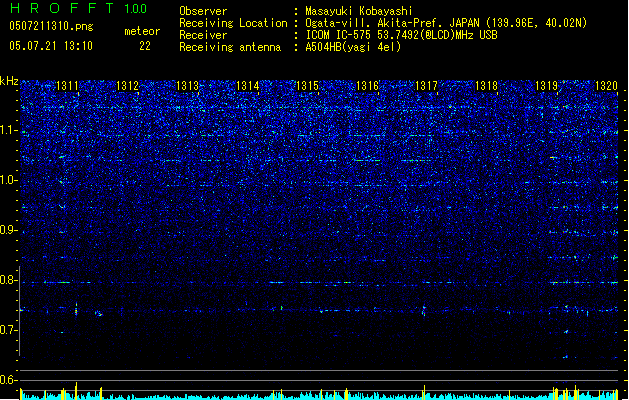Click the 1311 time marker
The height and width of the screenshot is (400, 629).
click(67, 86)
